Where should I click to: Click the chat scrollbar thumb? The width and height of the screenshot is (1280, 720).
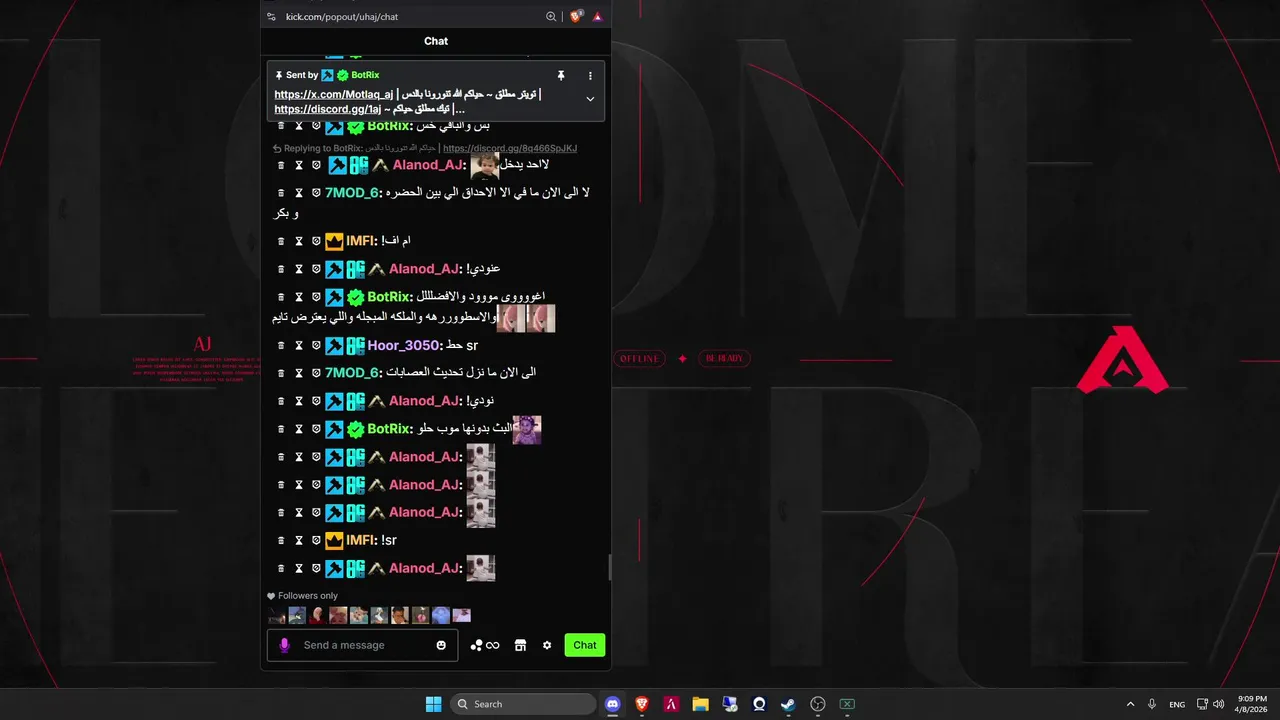click(x=609, y=568)
